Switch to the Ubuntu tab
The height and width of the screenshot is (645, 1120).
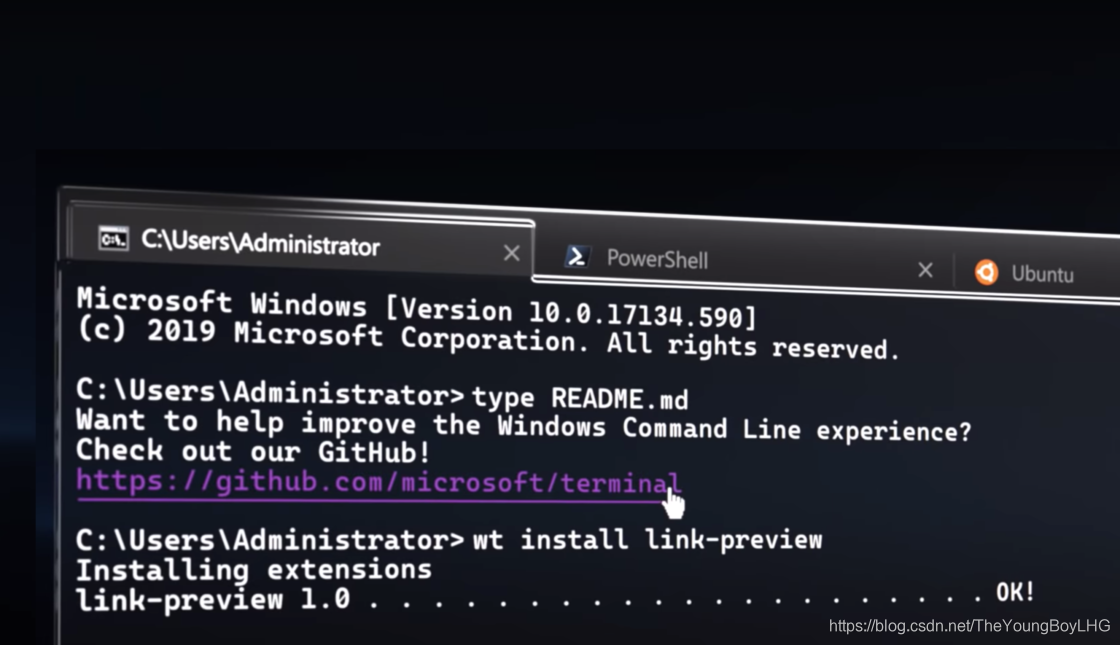tap(1037, 274)
